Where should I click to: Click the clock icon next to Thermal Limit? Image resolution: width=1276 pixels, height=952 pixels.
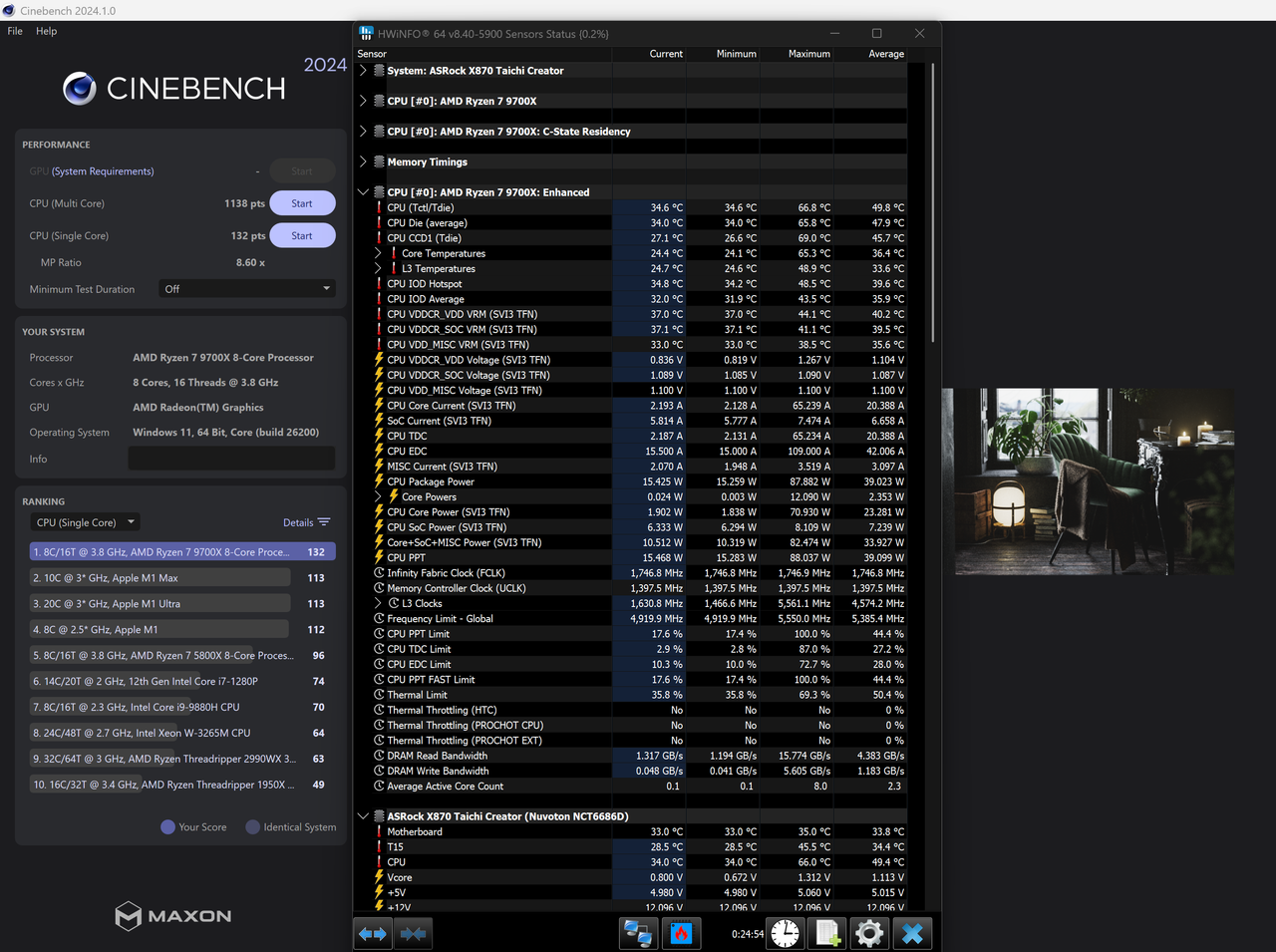pos(379,695)
